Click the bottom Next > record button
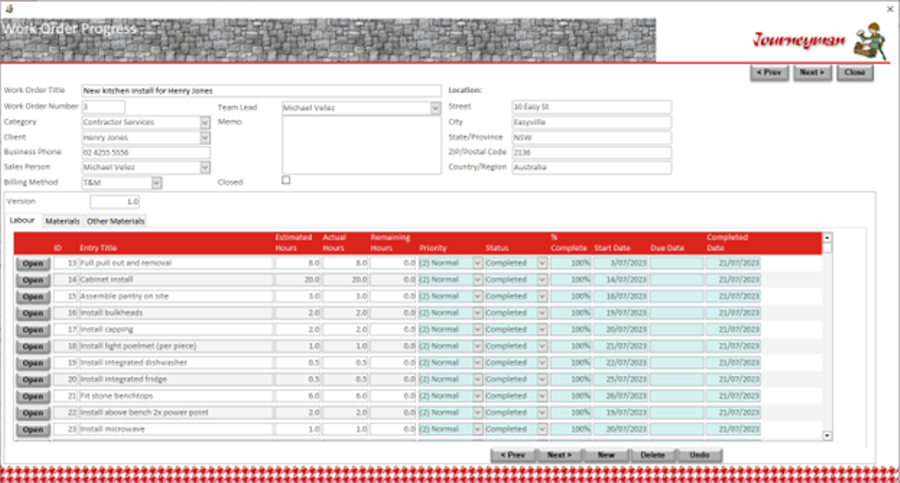The width and height of the screenshot is (900, 483). tap(559, 455)
